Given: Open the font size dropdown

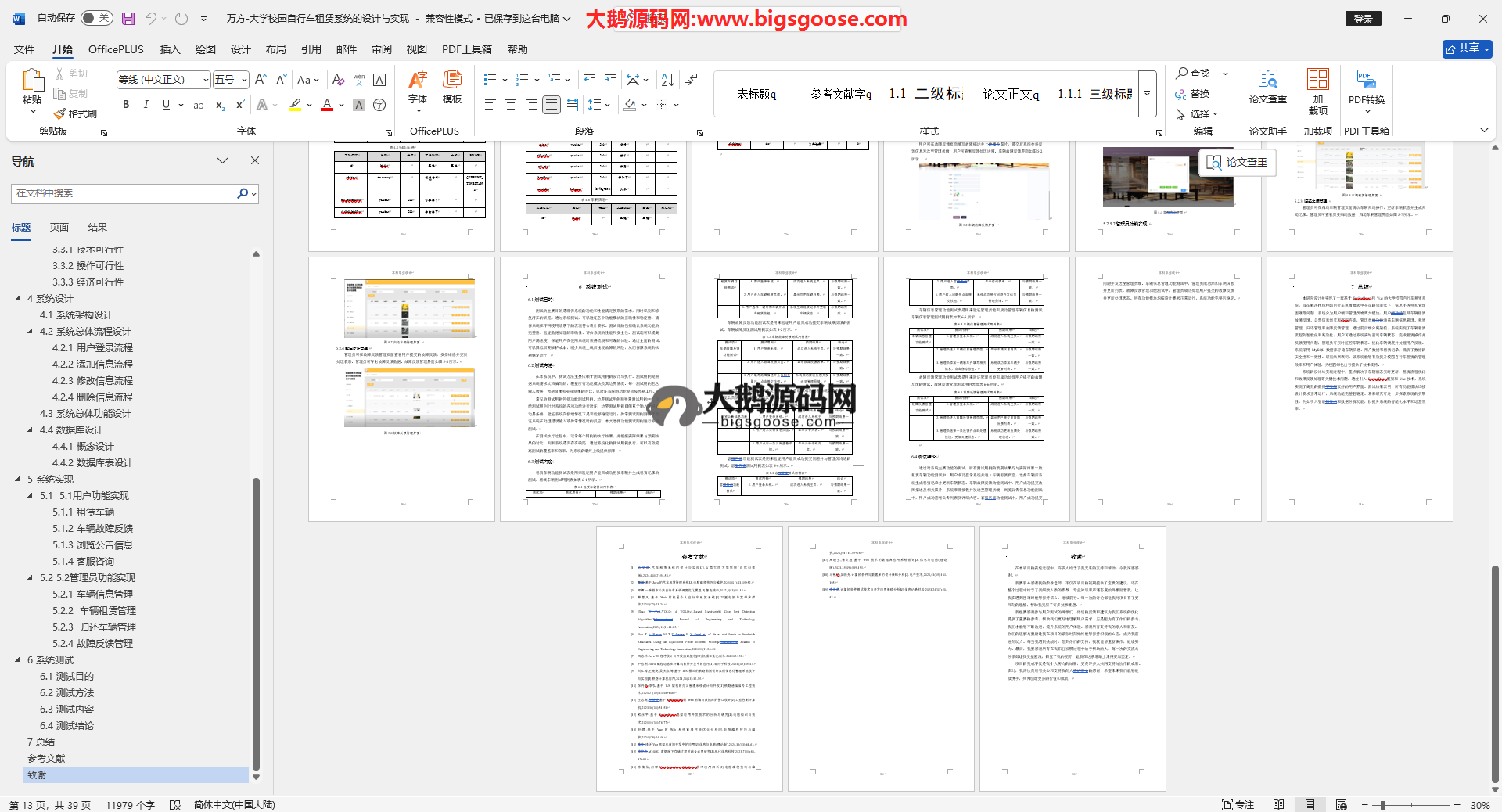Looking at the screenshot, I should (244, 80).
